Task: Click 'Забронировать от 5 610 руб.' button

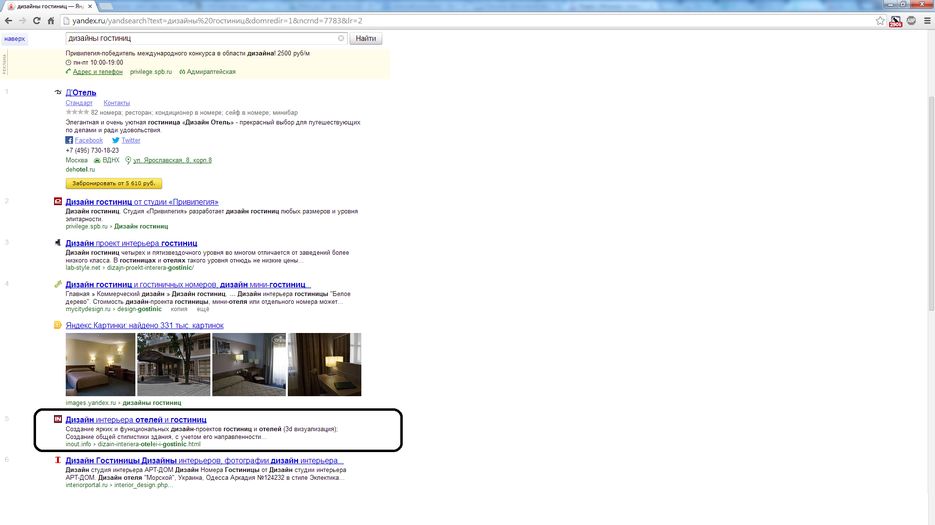Action: [113, 183]
